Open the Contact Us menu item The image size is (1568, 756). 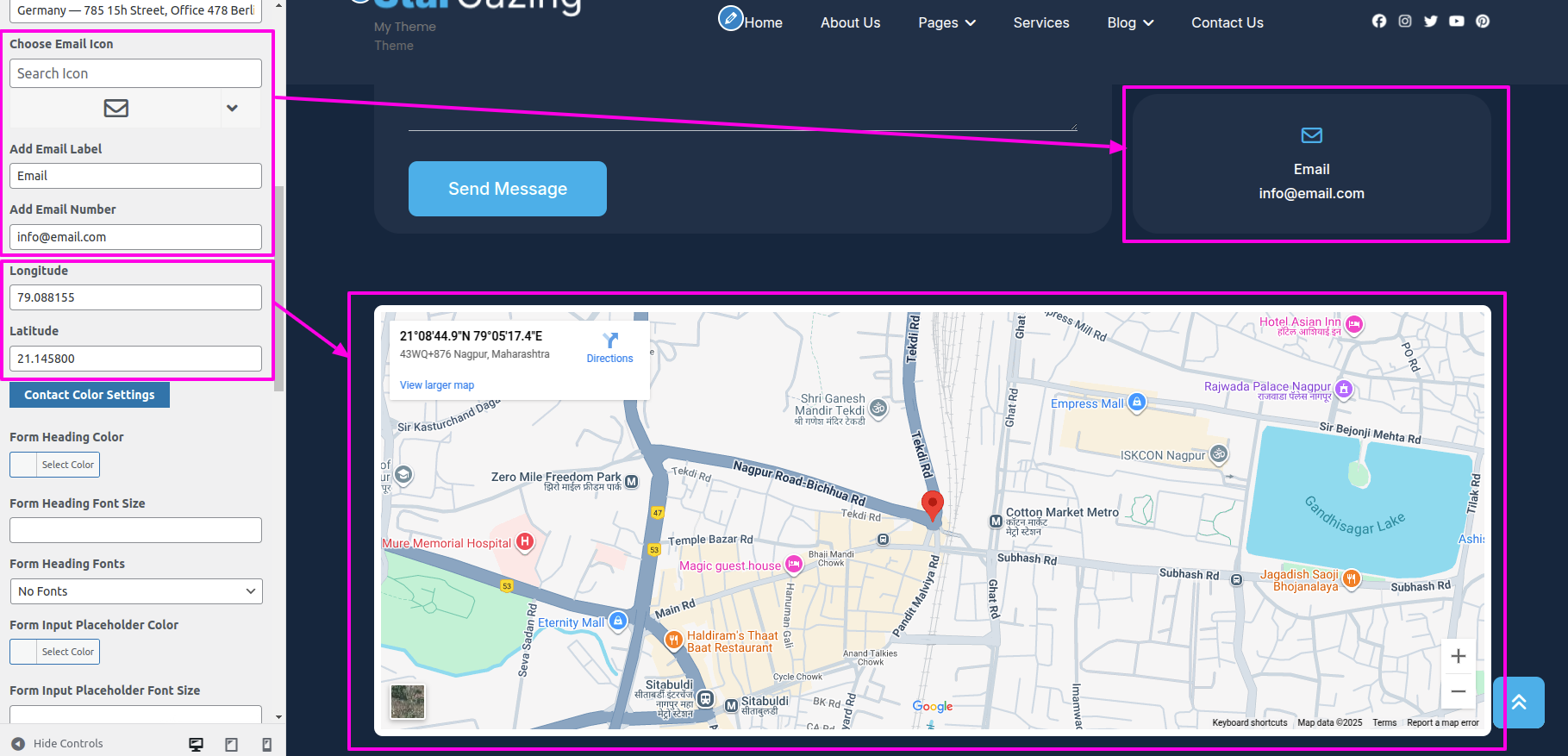pyautogui.click(x=1228, y=22)
